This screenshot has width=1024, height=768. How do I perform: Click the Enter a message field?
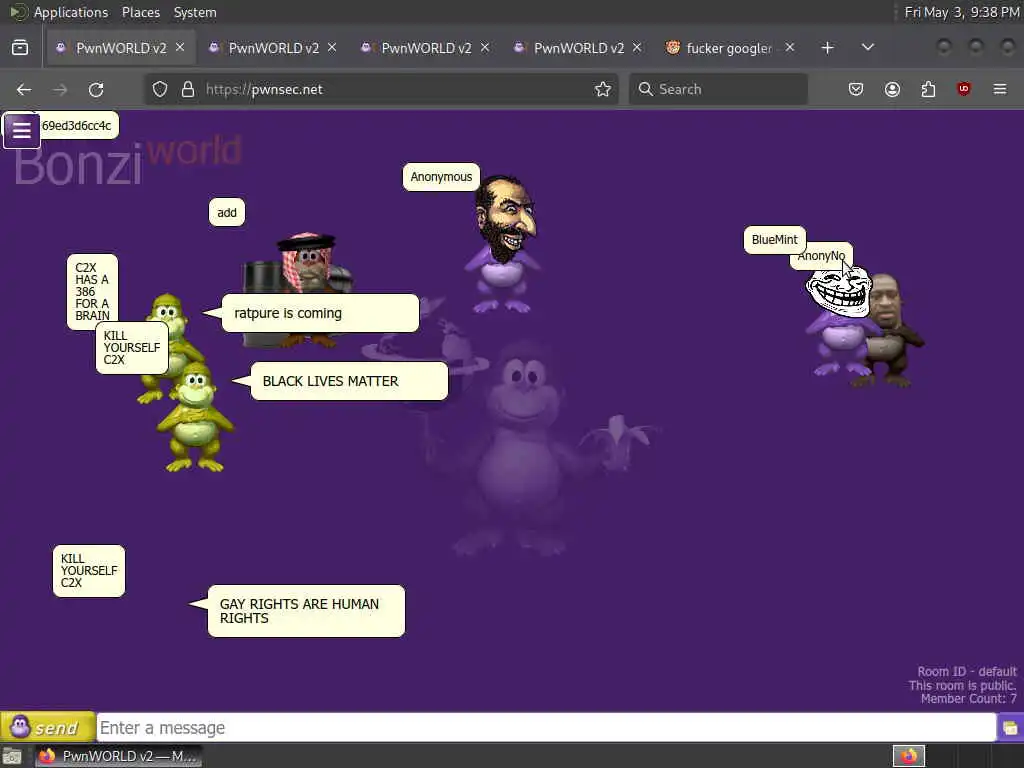coord(546,728)
